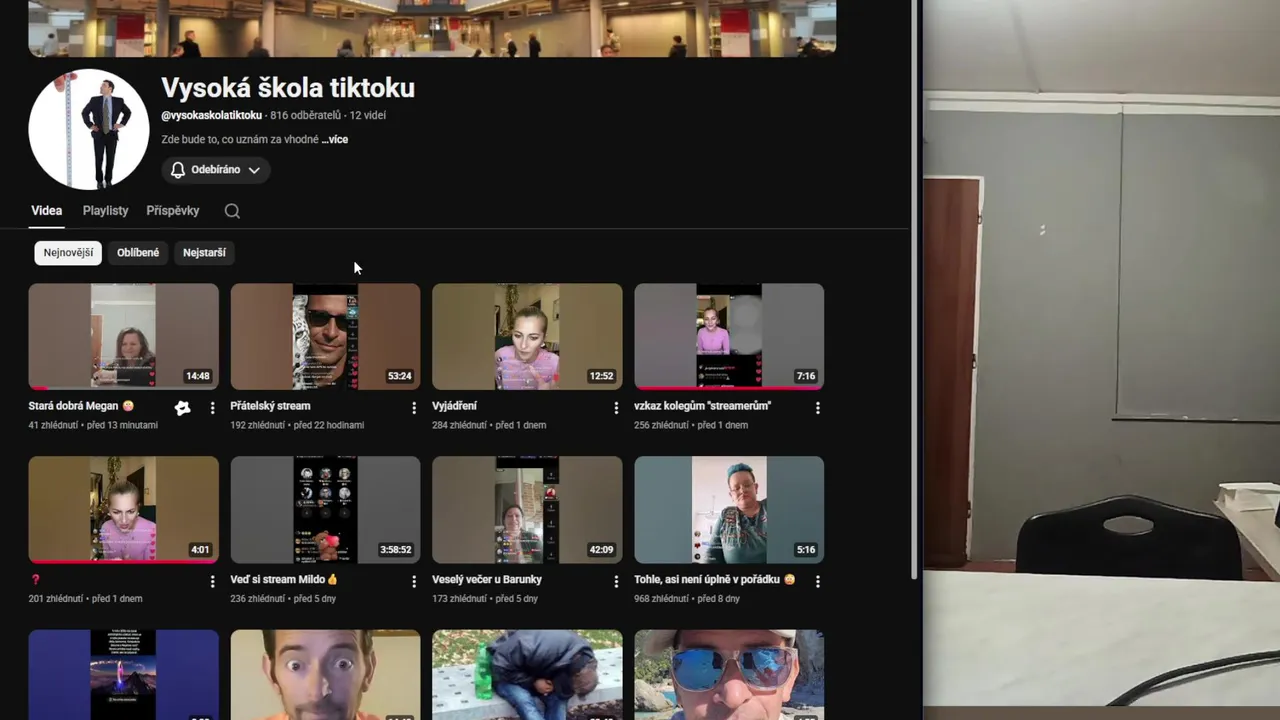Click the Vyjádření video title

[x=454, y=406]
